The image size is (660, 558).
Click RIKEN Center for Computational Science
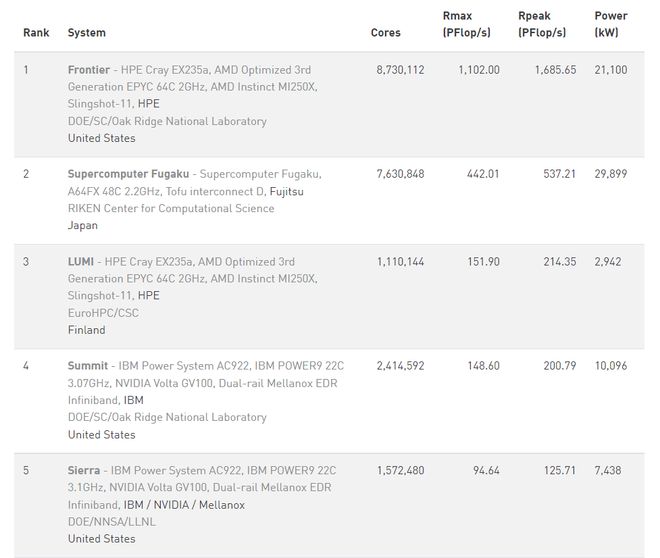(x=171, y=208)
